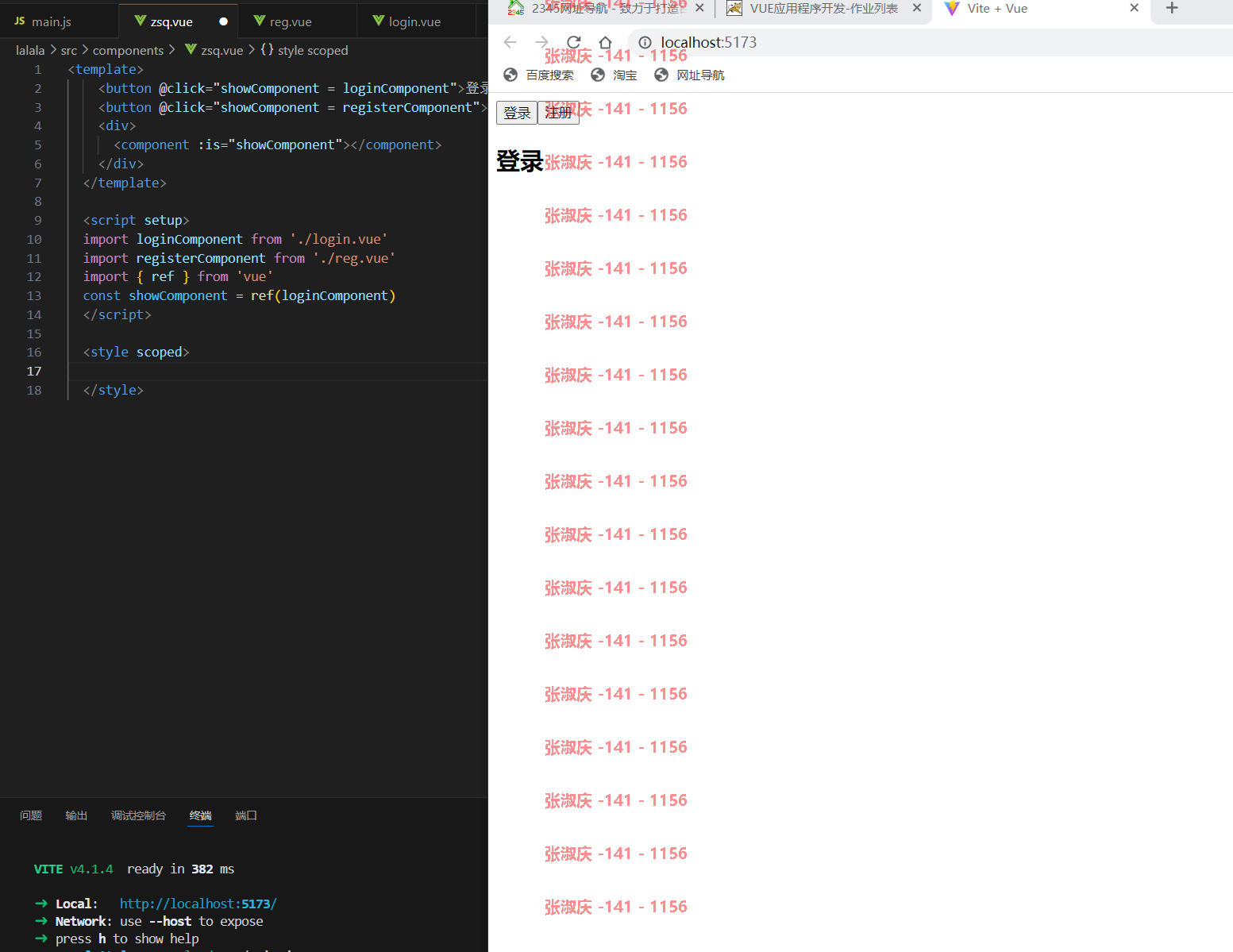
Task: Close the Vite + Vue browser tab
Action: pyautogui.click(x=1135, y=8)
